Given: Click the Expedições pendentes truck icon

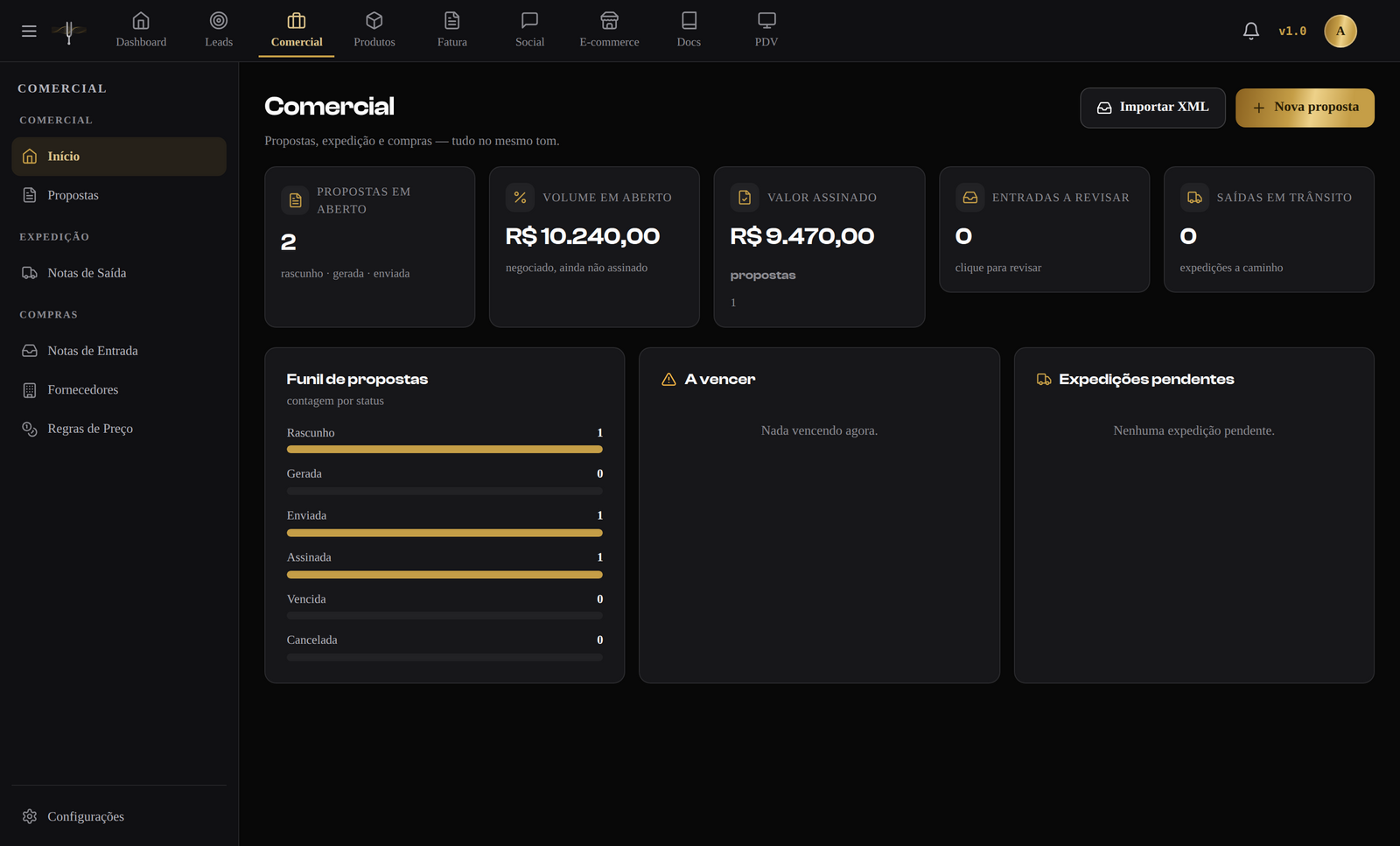Looking at the screenshot, I should coord(1044,380).
